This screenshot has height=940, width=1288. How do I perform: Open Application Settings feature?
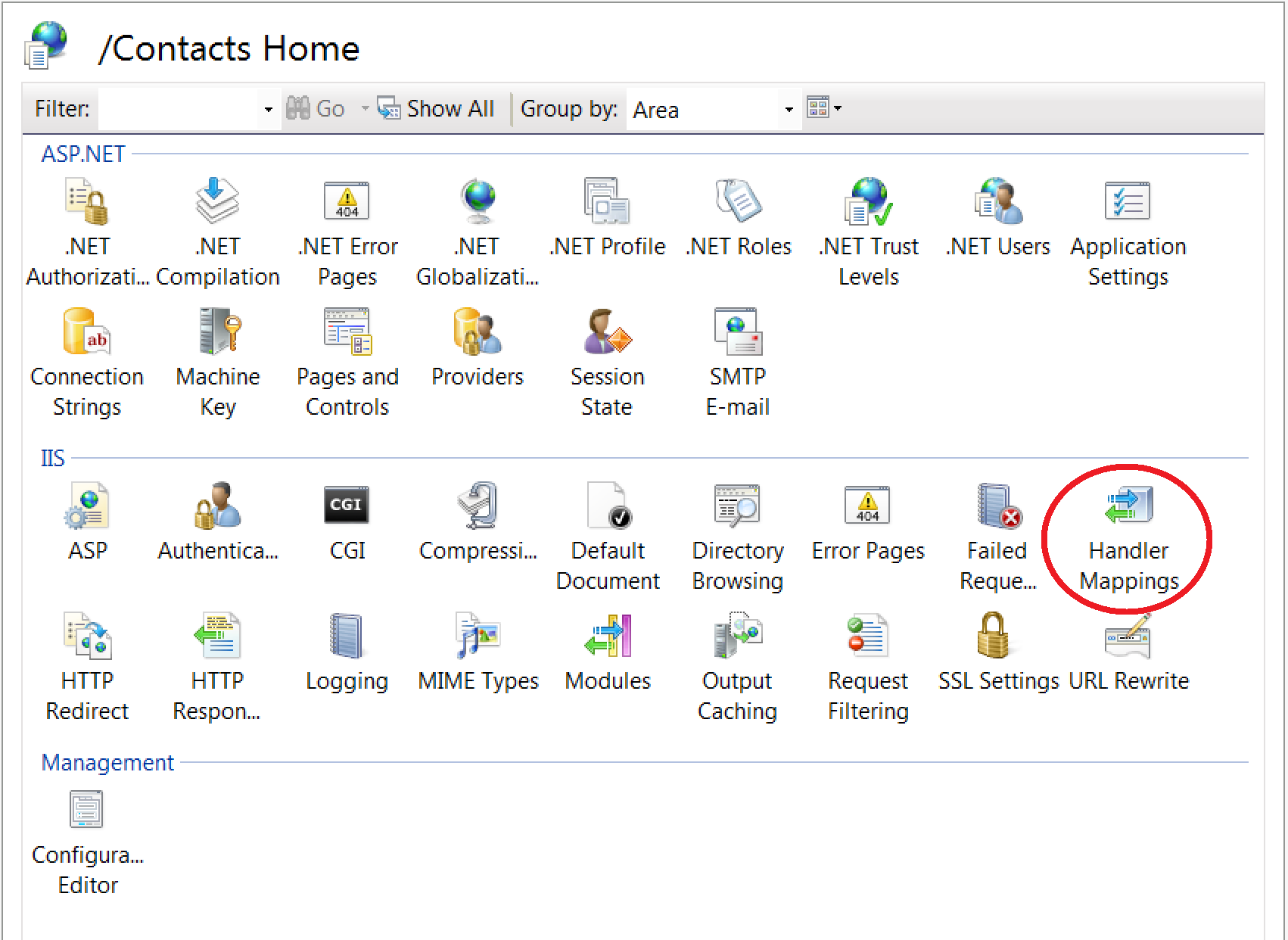[1128, 232]
